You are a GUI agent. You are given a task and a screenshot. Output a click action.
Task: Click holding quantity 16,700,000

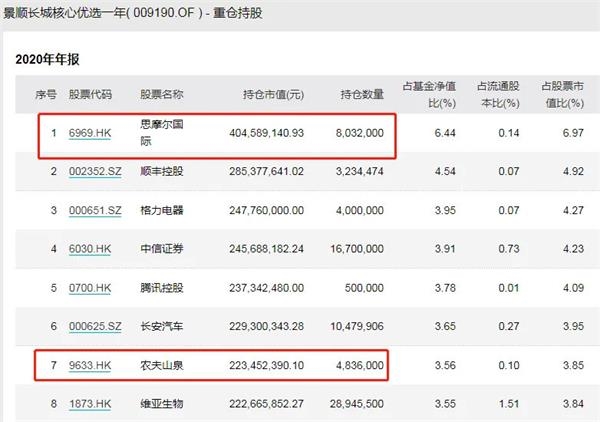(x=357, y=249)
